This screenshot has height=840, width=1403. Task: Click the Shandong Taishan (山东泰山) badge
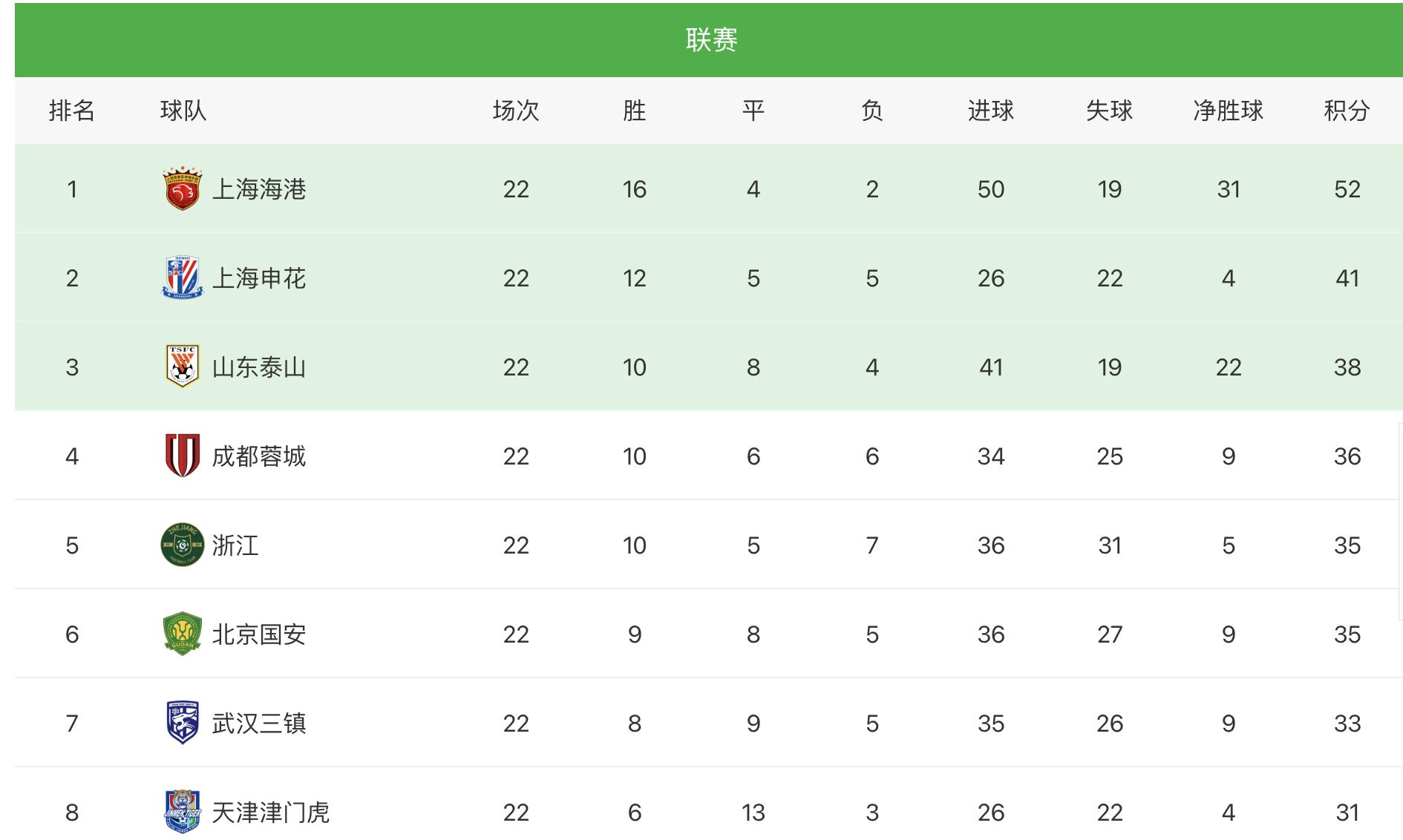[182, 367]
